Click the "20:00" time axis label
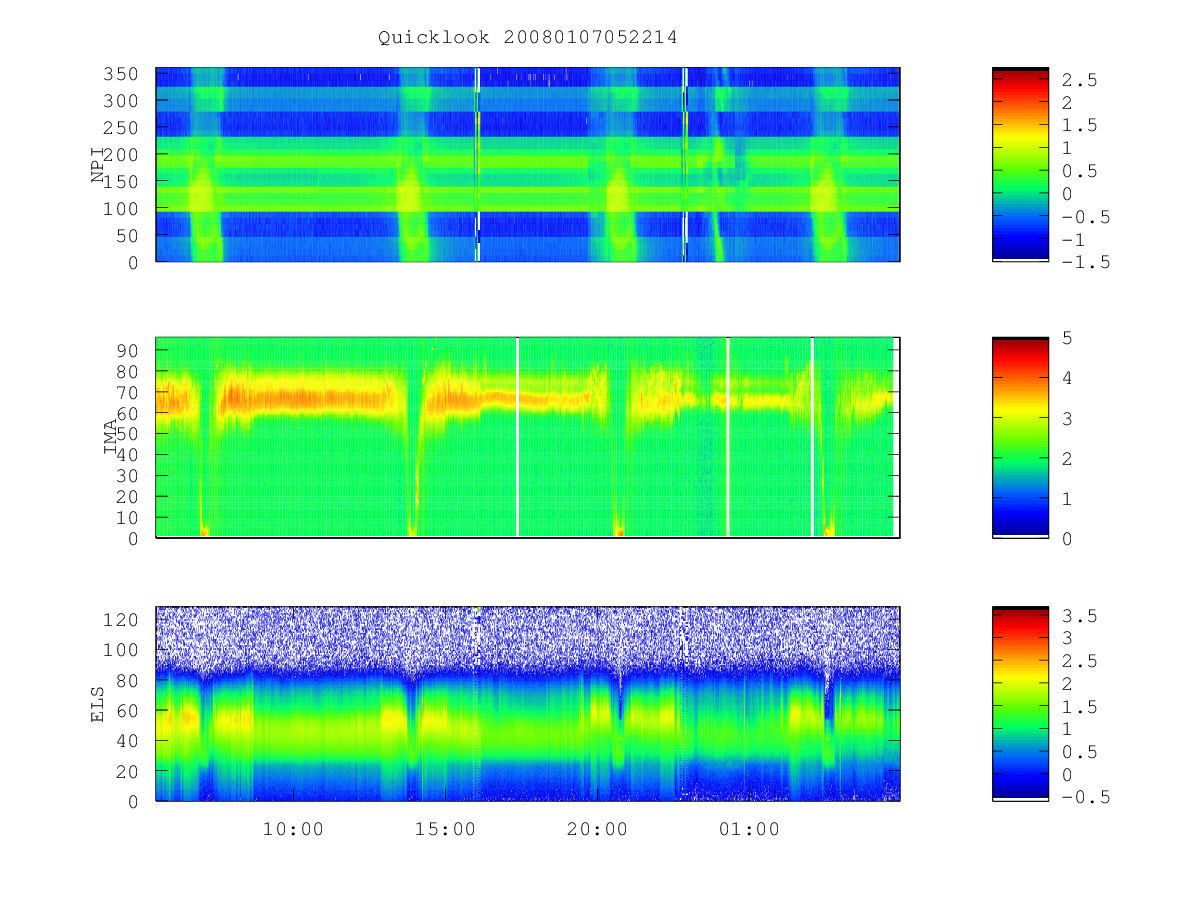 pos(597,830)
